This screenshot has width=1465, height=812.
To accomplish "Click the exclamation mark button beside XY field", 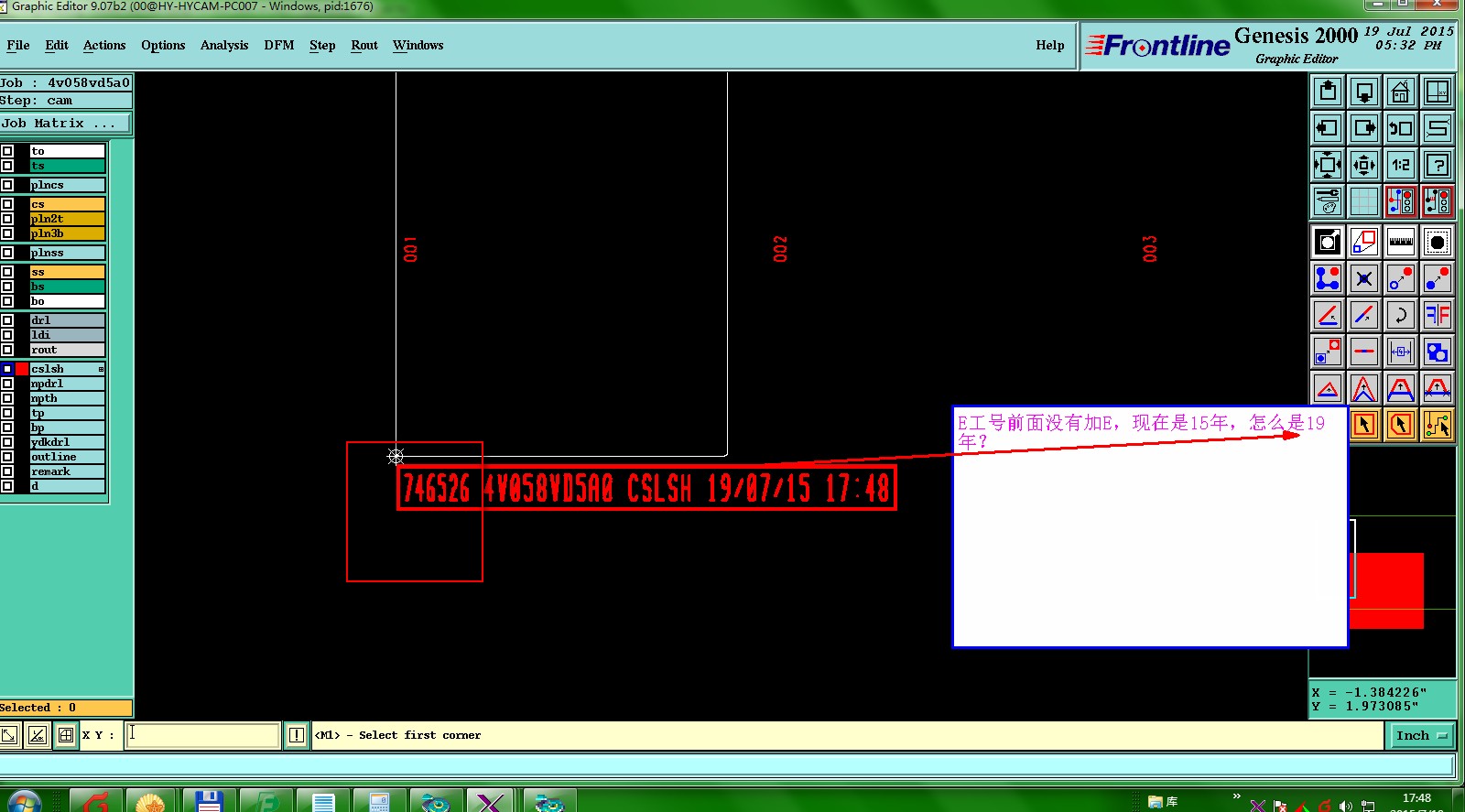I will (297, 735).
